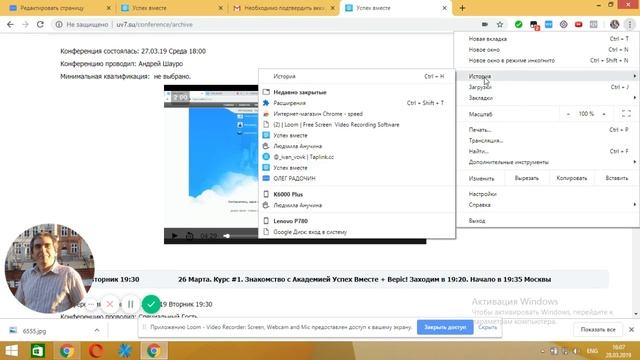Click 'Вырезать' in the edit row
The image size is (640, 360).
coord(527,178)
